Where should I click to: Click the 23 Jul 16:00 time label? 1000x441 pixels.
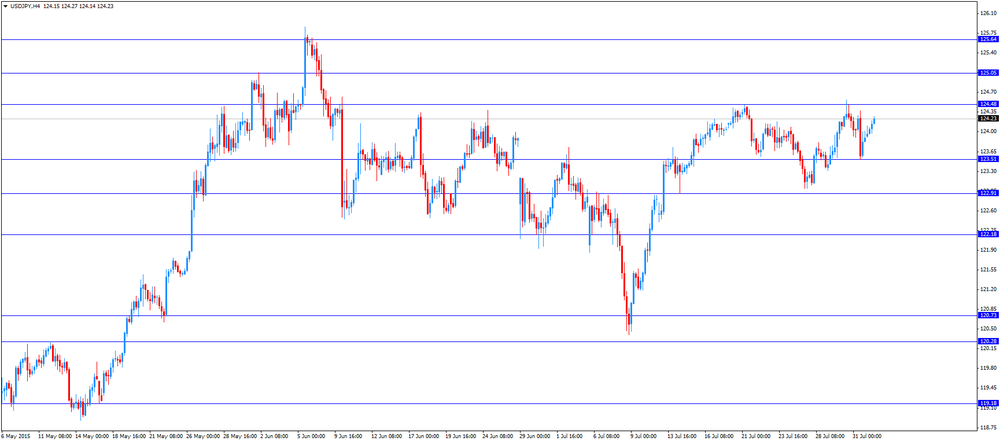794,436
